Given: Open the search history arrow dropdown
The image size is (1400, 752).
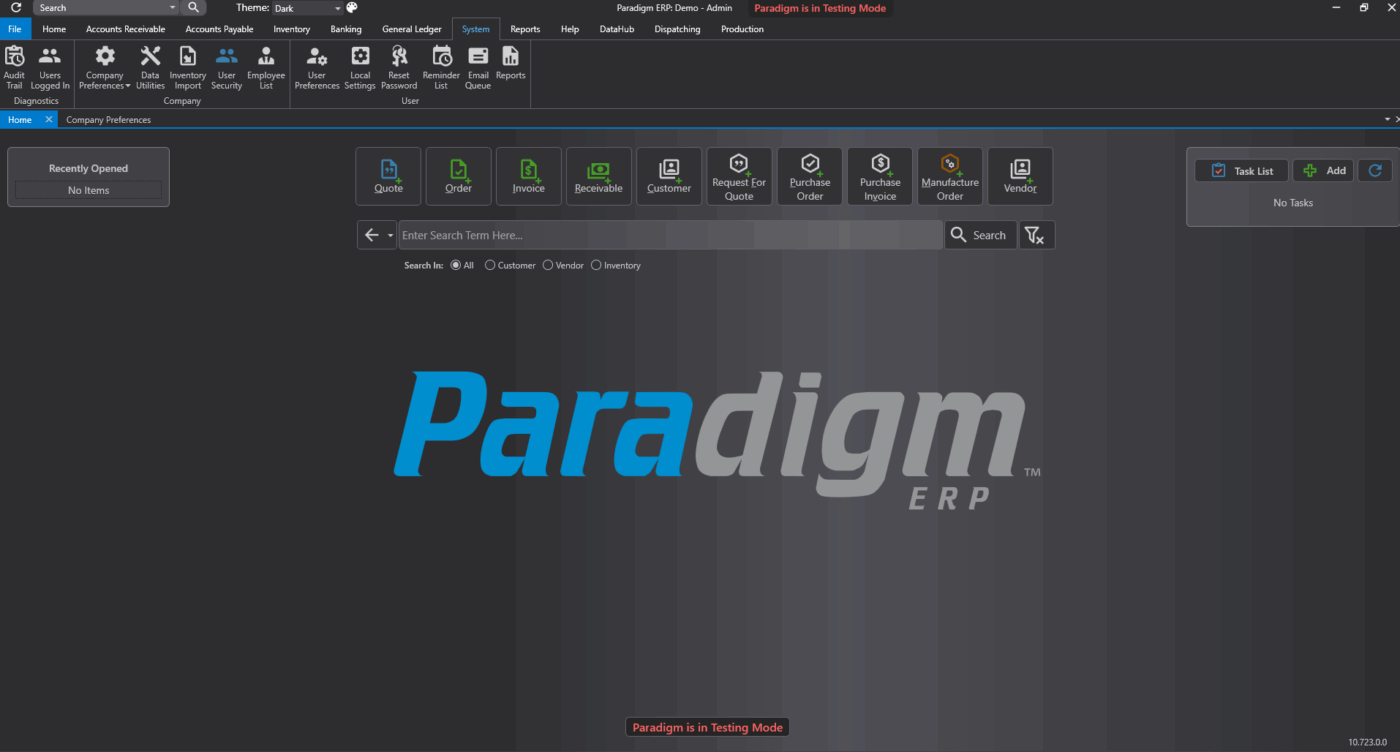Looking at the screenshot, I should [x=390, y=236].
